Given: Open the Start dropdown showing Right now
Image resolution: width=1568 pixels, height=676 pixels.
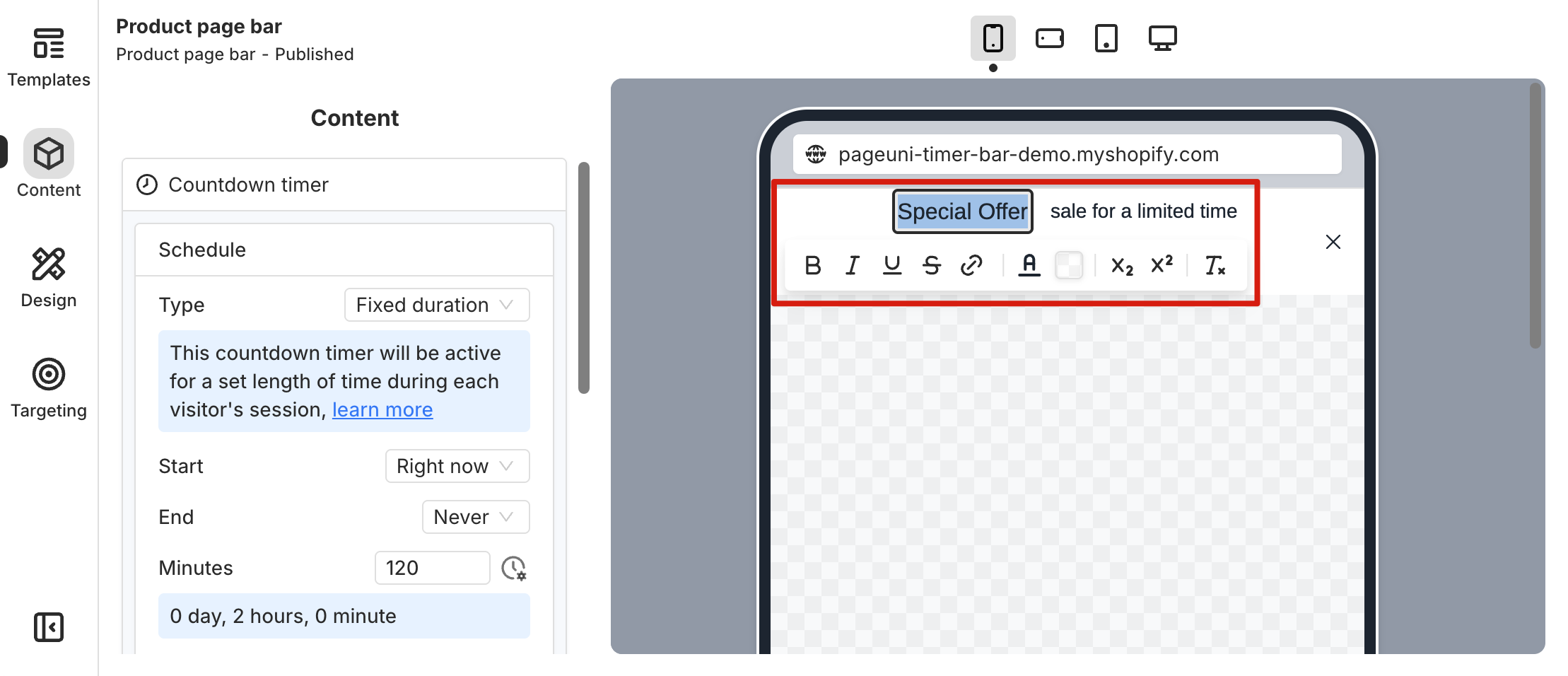Looking at the screenshot, I should click(x=457, y=466).
